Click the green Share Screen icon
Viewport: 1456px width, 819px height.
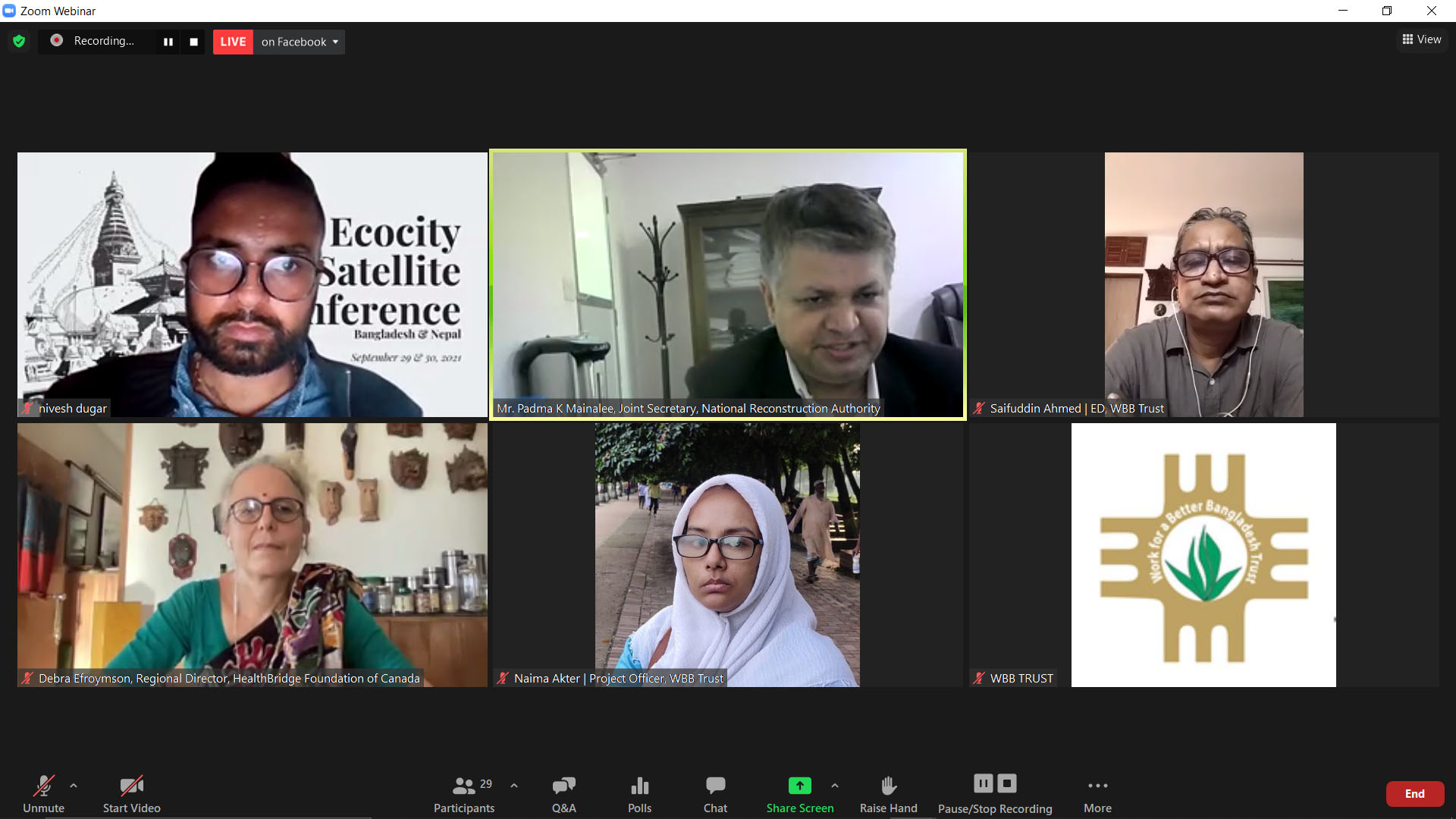click(799, 786)
